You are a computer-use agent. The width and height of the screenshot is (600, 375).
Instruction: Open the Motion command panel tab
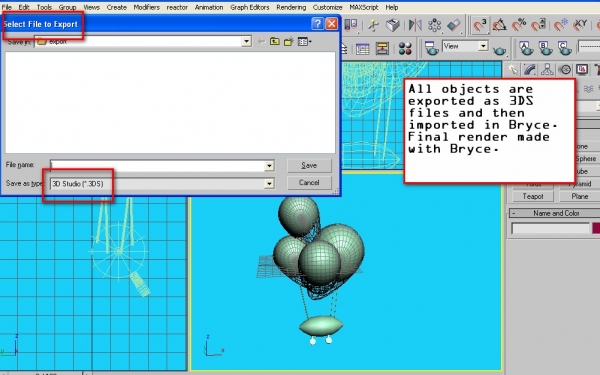[565, 70]
